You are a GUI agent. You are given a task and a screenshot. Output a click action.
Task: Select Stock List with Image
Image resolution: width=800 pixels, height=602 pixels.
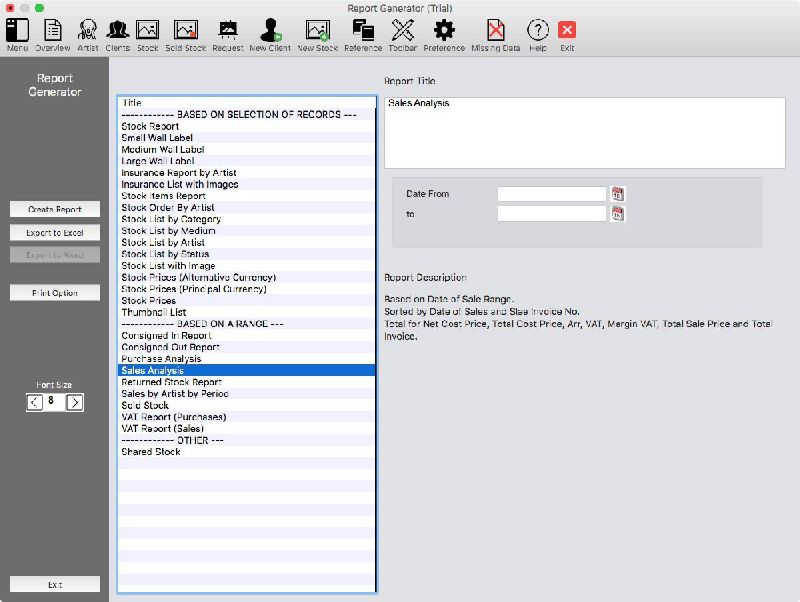coord(246,266)
